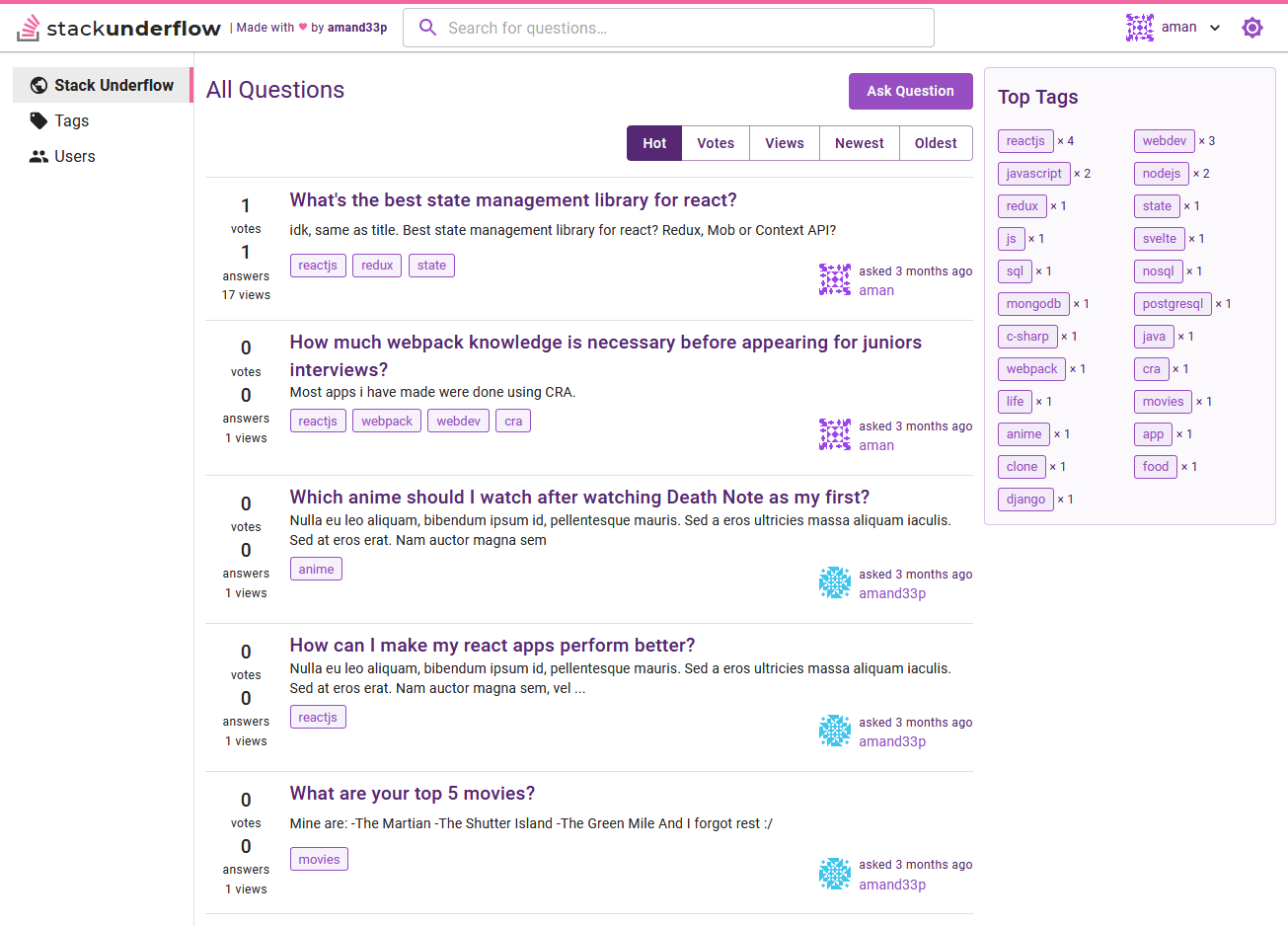This screenshot has width=1288, height=926.
Task: Click the redux tag on the first question
Action: tap(377, 266)
